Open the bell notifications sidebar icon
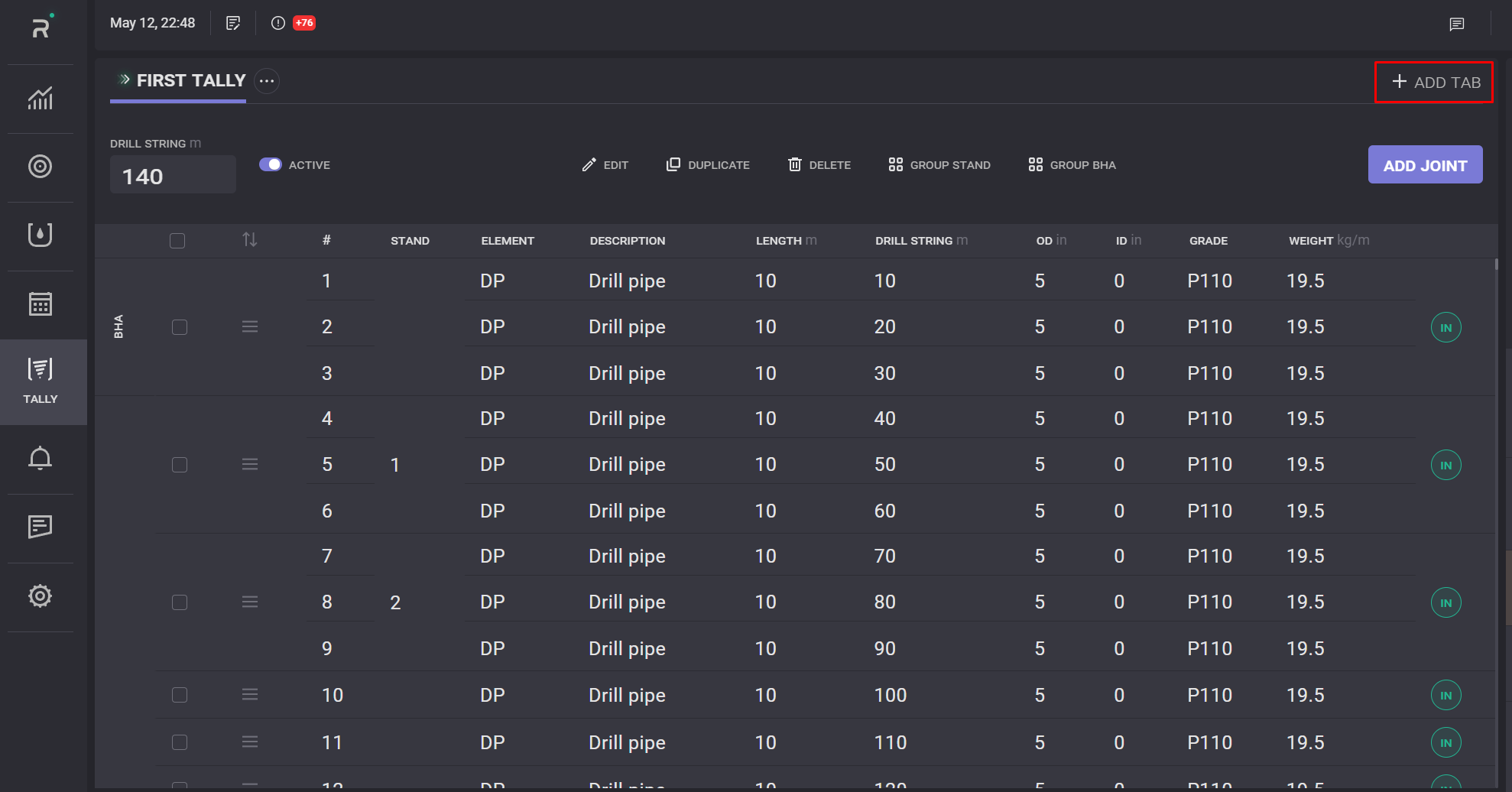Image resolution: width=1512 pixels, height=792 pixels. [41, 458]
